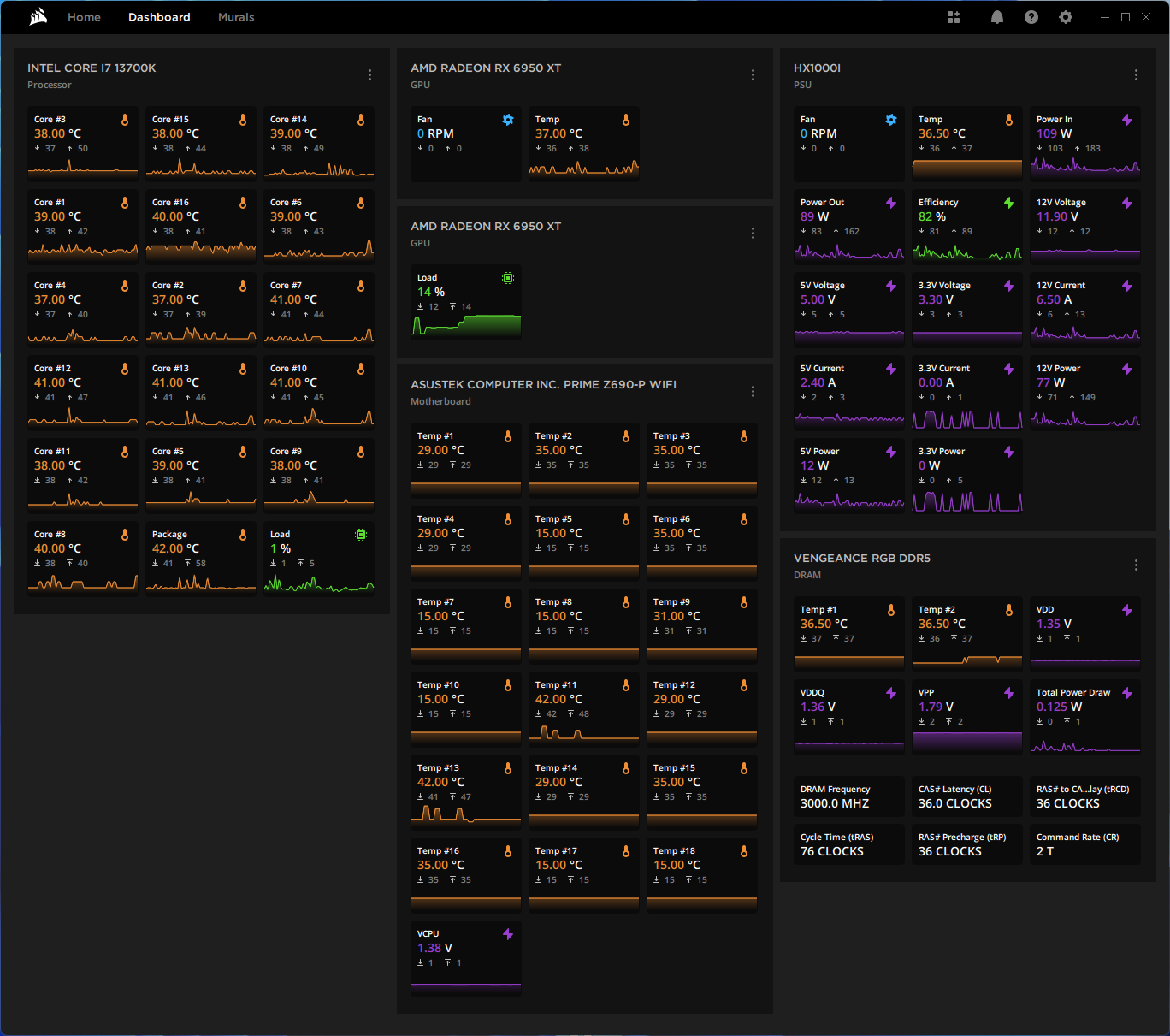Click the Core #8 40.00 °C reading
Viewport: 1170px width, 1036px height.
[57, 548]
